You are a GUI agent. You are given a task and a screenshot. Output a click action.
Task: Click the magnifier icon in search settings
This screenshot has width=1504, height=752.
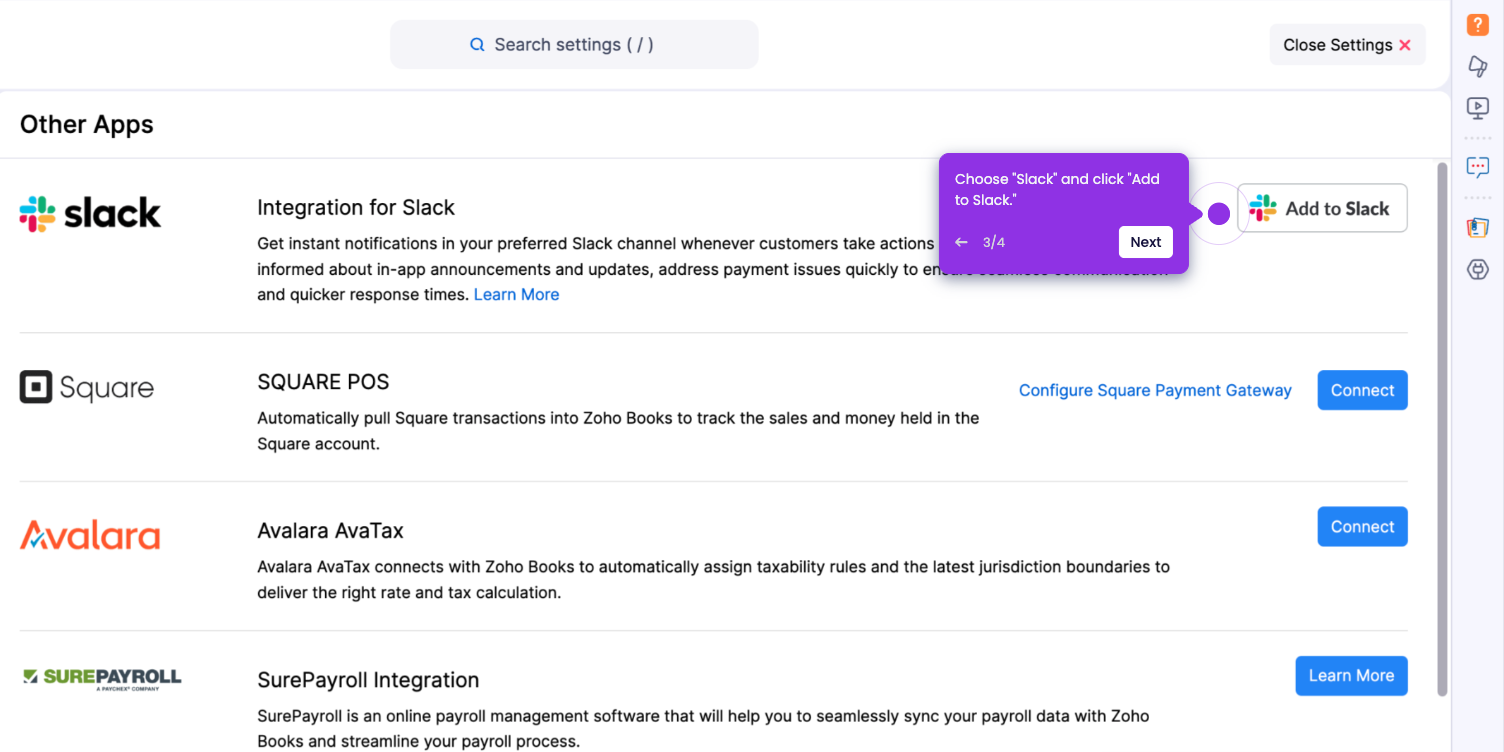[x=477, y=45]
